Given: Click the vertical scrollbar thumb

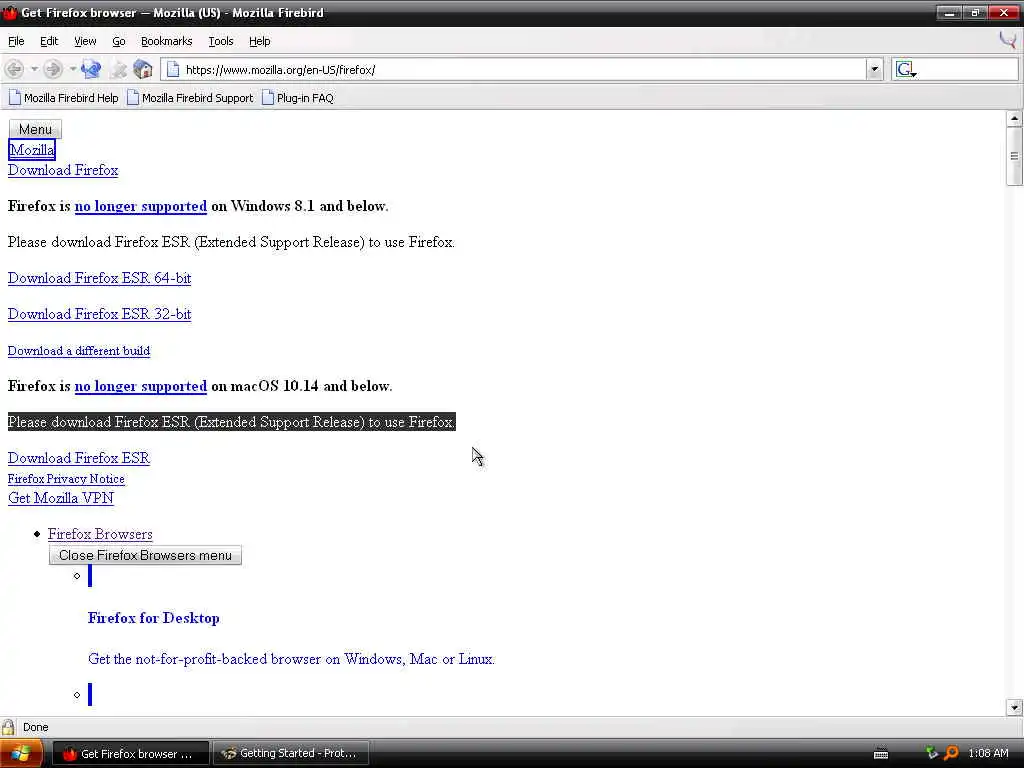Looking at the screenshot, I should [x=1014, y=156].
